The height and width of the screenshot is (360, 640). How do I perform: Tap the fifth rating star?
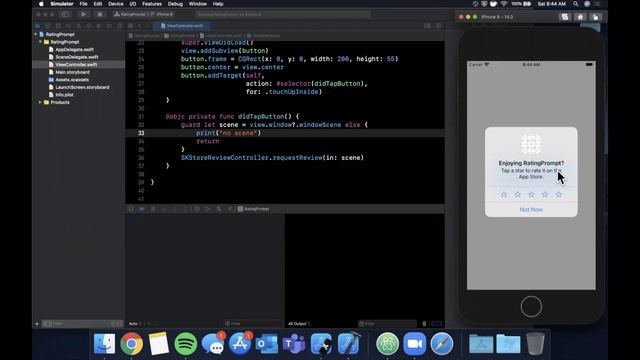coord(559,195)
